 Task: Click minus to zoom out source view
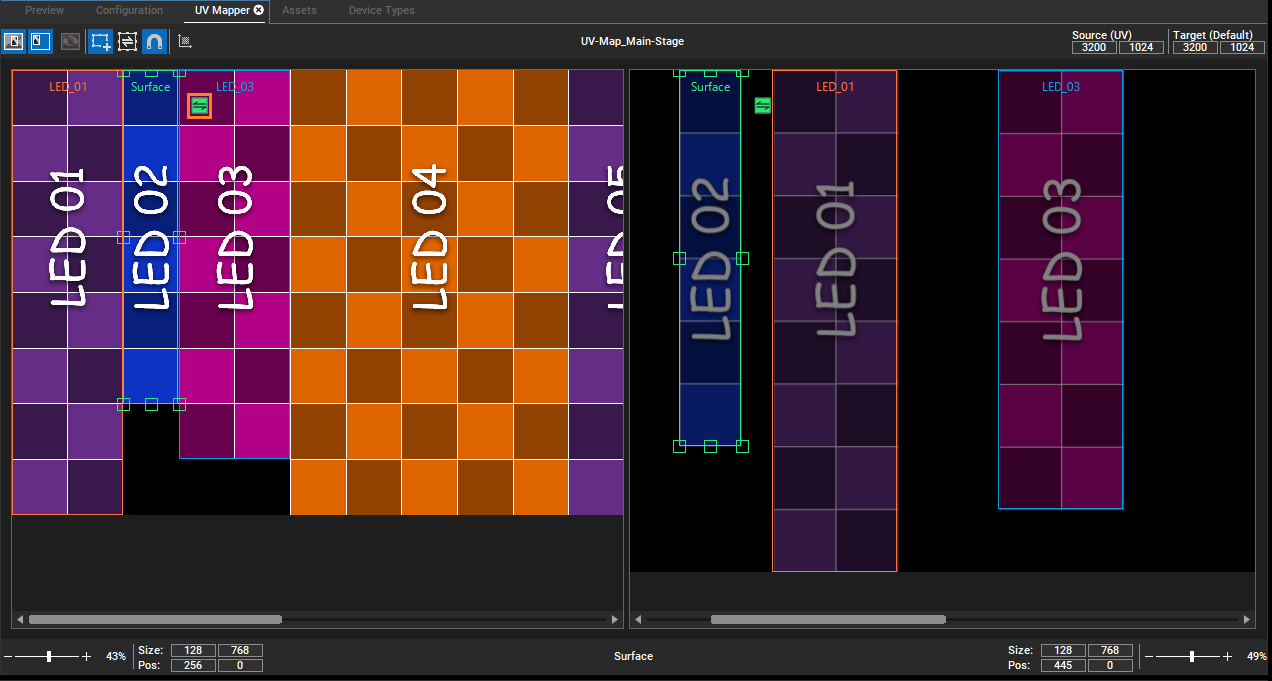click(8, 656)
